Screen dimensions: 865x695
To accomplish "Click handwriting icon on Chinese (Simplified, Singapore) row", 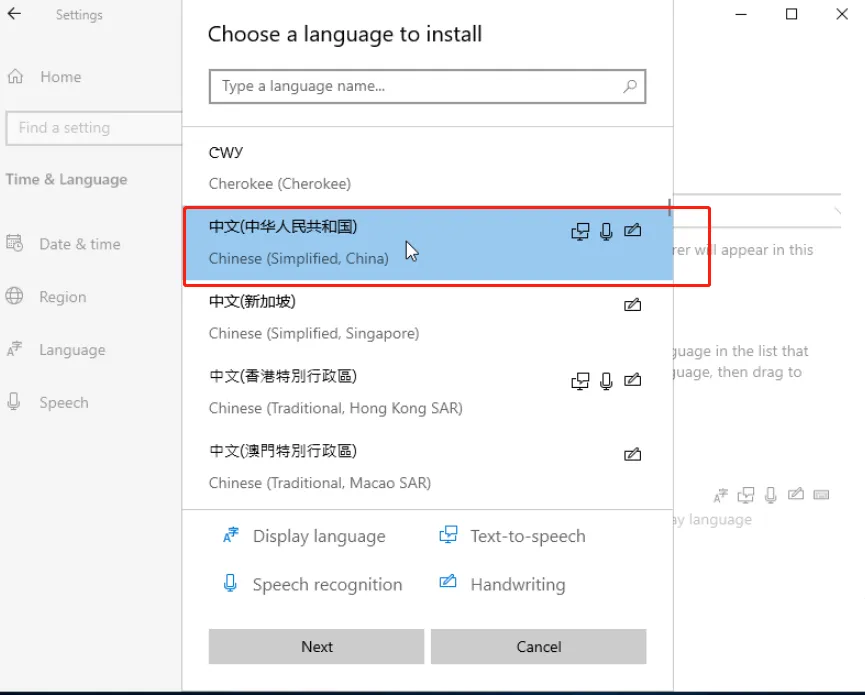I will click(632, 305).
